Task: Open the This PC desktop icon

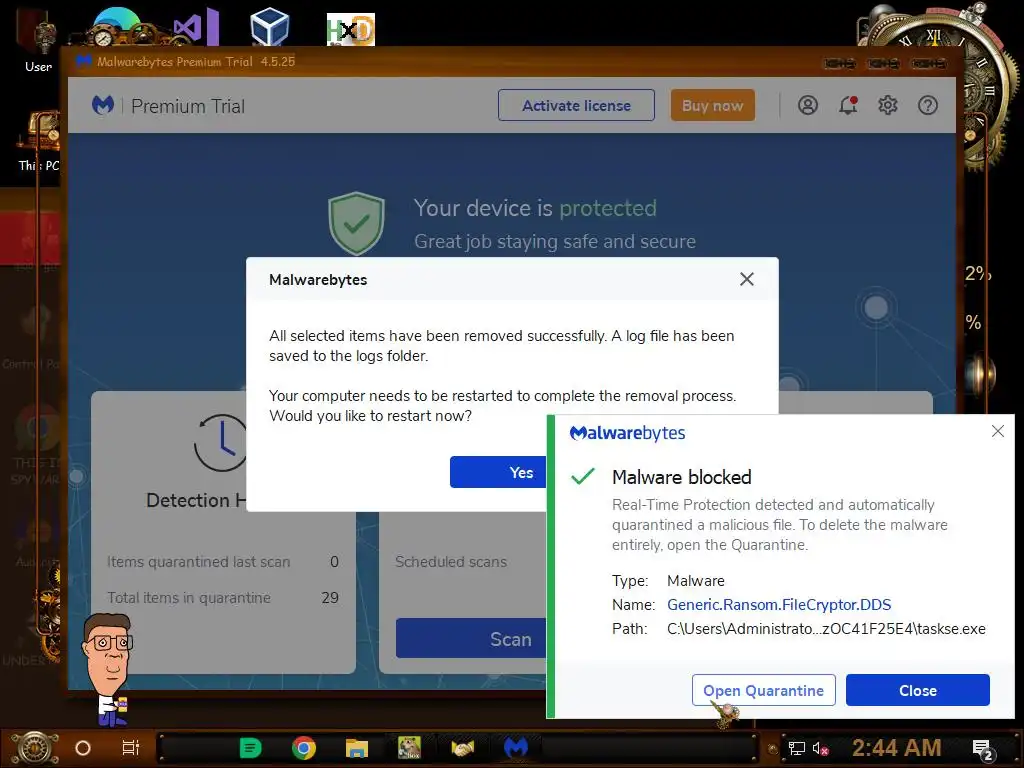Action: tap(39, 142)
